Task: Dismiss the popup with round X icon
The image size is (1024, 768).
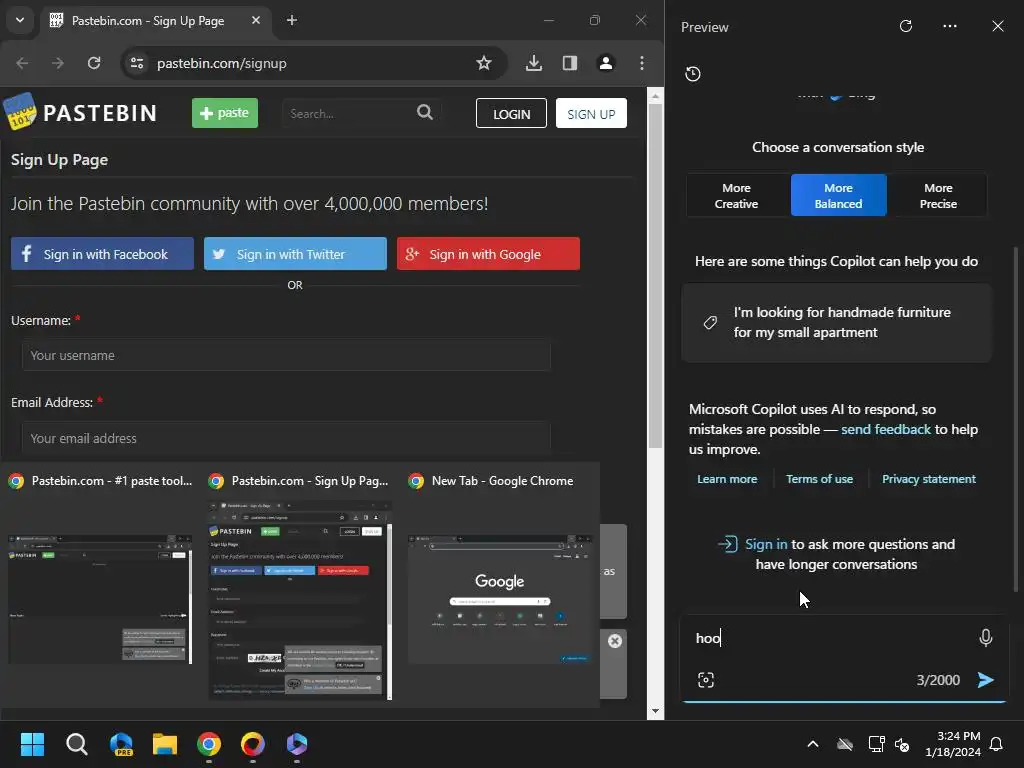Action: pos(615,641)
